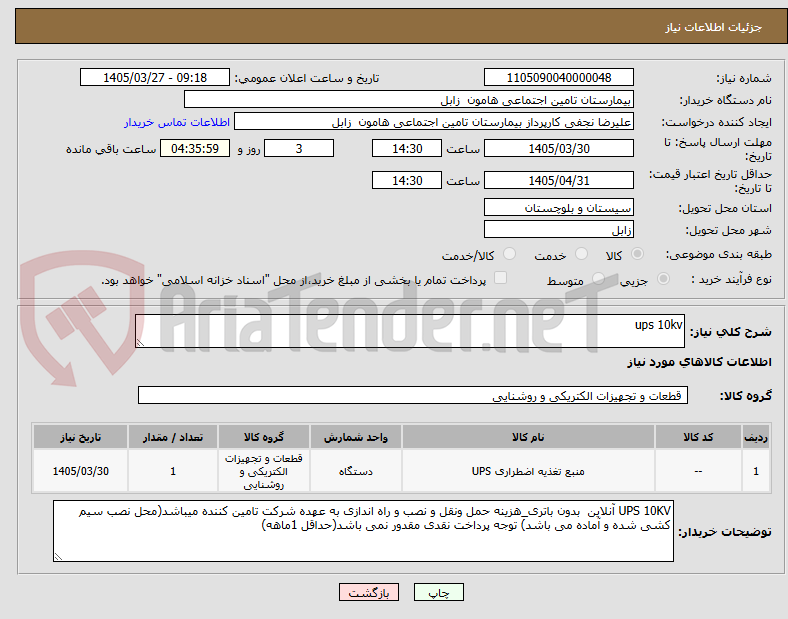Click the واحد شمارش column header
Image resolution: width=788 pixels, height=619 pixels.
point(356,437)
